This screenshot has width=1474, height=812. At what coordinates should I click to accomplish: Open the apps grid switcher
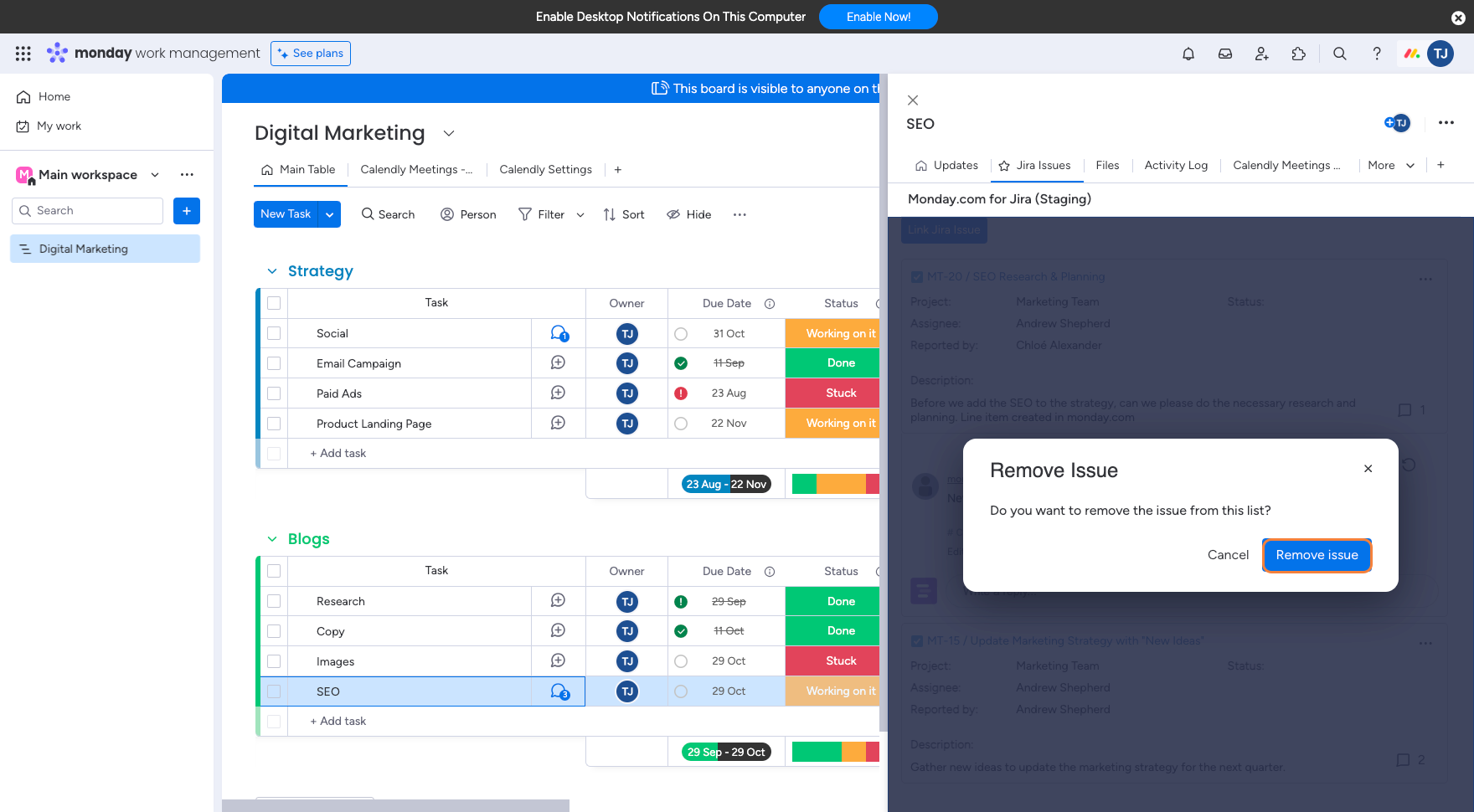point(23,54)
